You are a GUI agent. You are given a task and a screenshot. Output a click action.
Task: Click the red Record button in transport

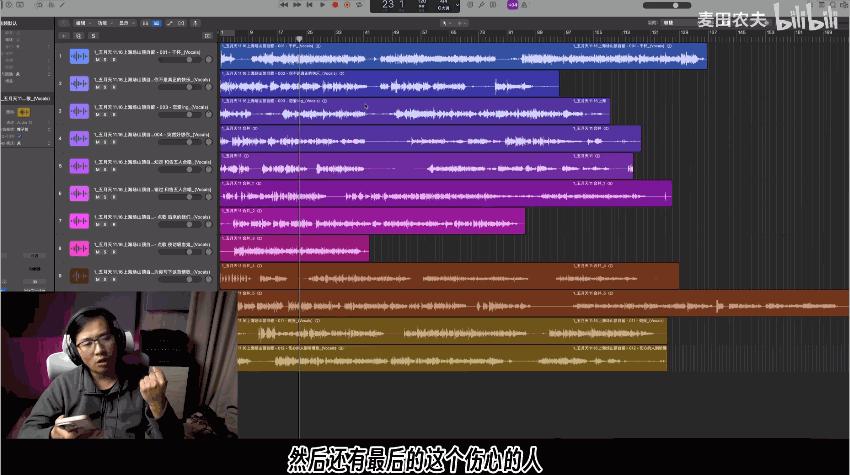click(335, 5)
